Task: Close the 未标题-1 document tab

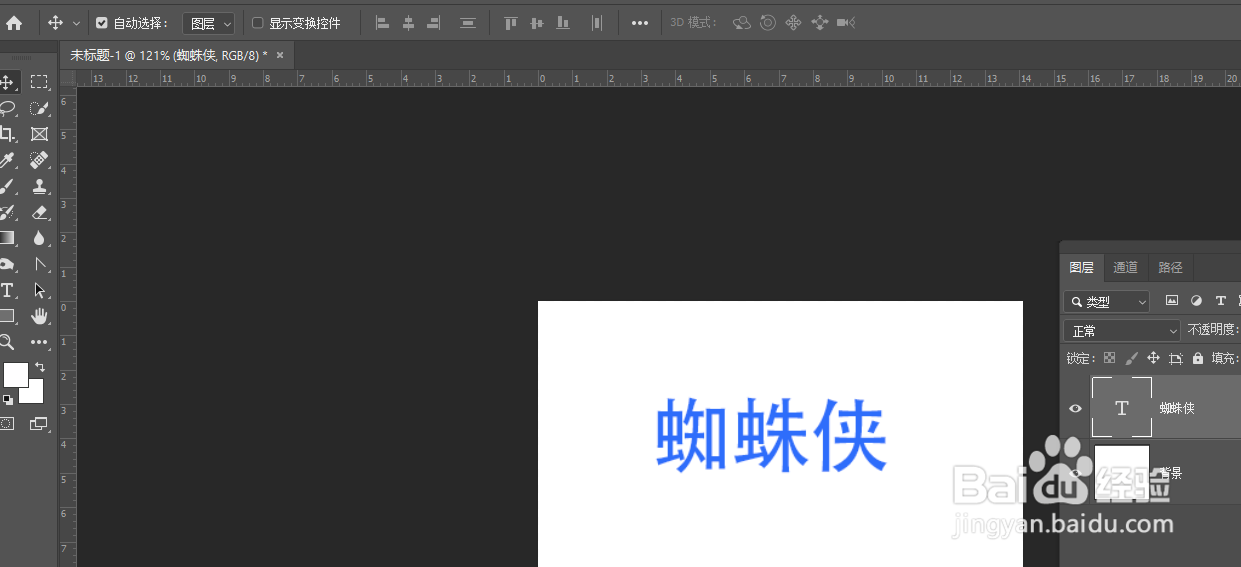Action: tap(280, 56)
